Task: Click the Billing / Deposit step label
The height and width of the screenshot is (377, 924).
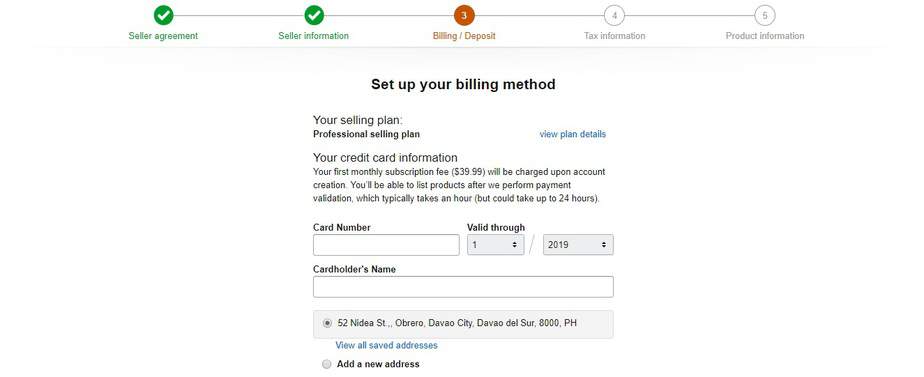Action: click(464, 36)
